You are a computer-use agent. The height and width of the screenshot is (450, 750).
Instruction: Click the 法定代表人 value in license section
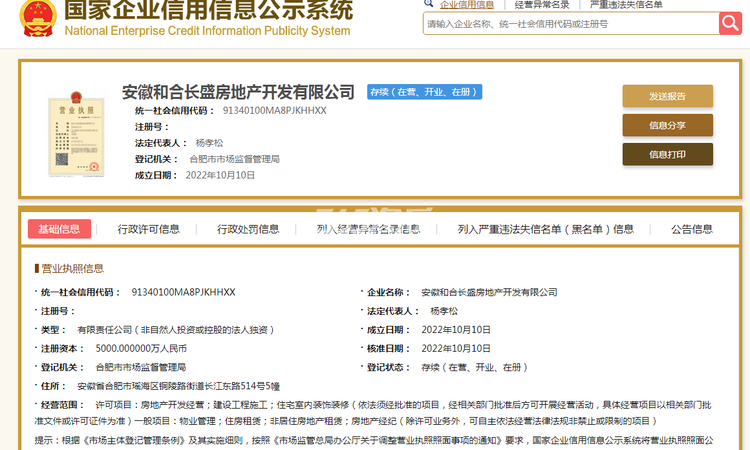click(x=444, y=311)
